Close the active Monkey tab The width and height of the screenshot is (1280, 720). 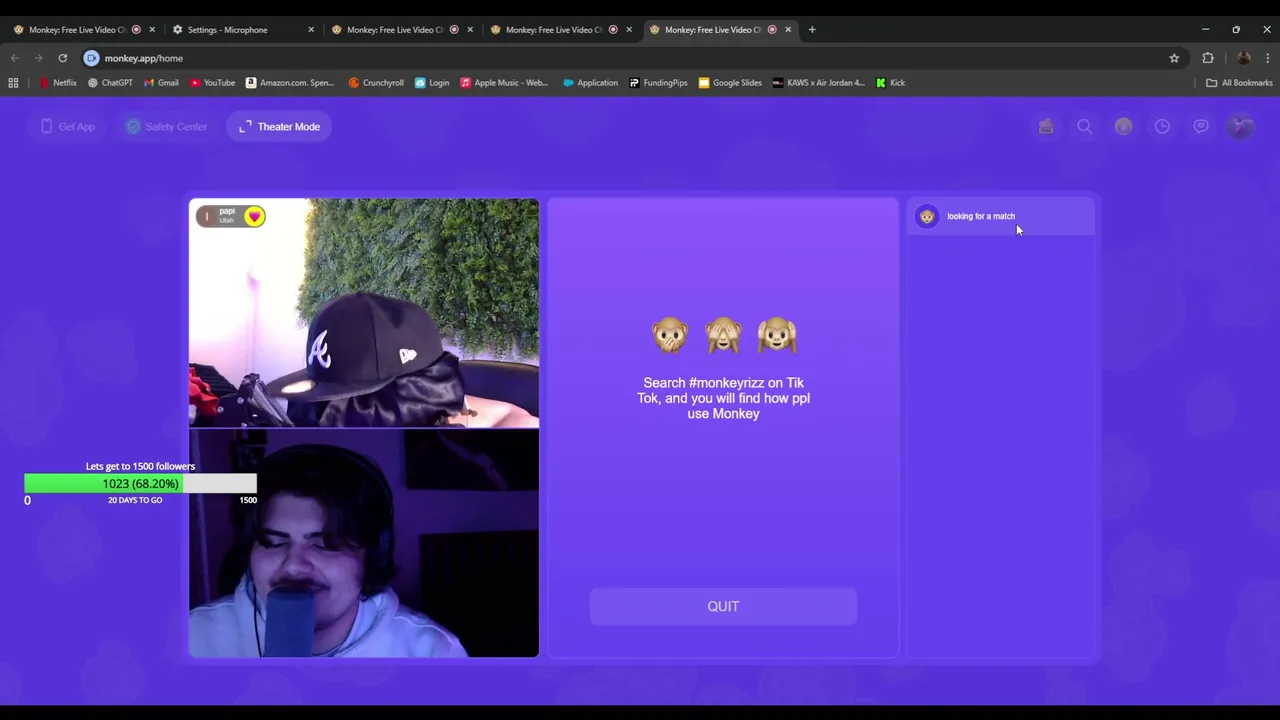pyautogui.click(x=788, y=30)
